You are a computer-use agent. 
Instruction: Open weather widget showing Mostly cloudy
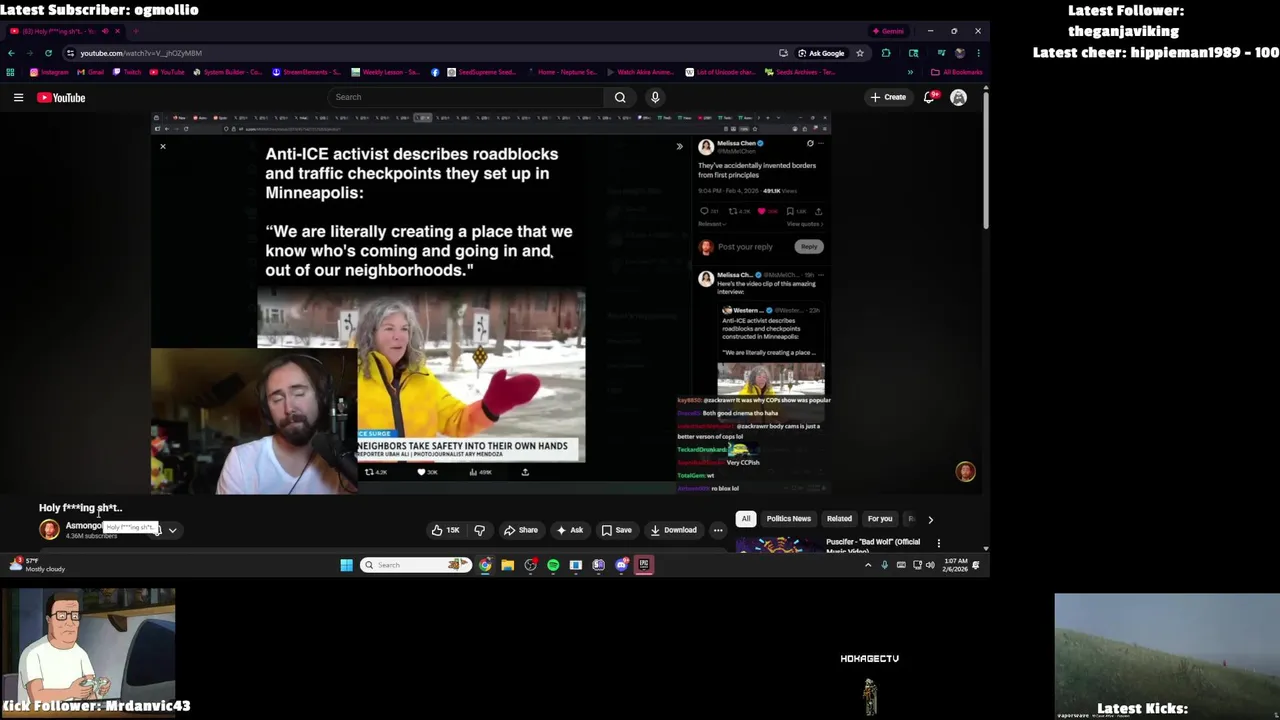[x=38, y=565]
